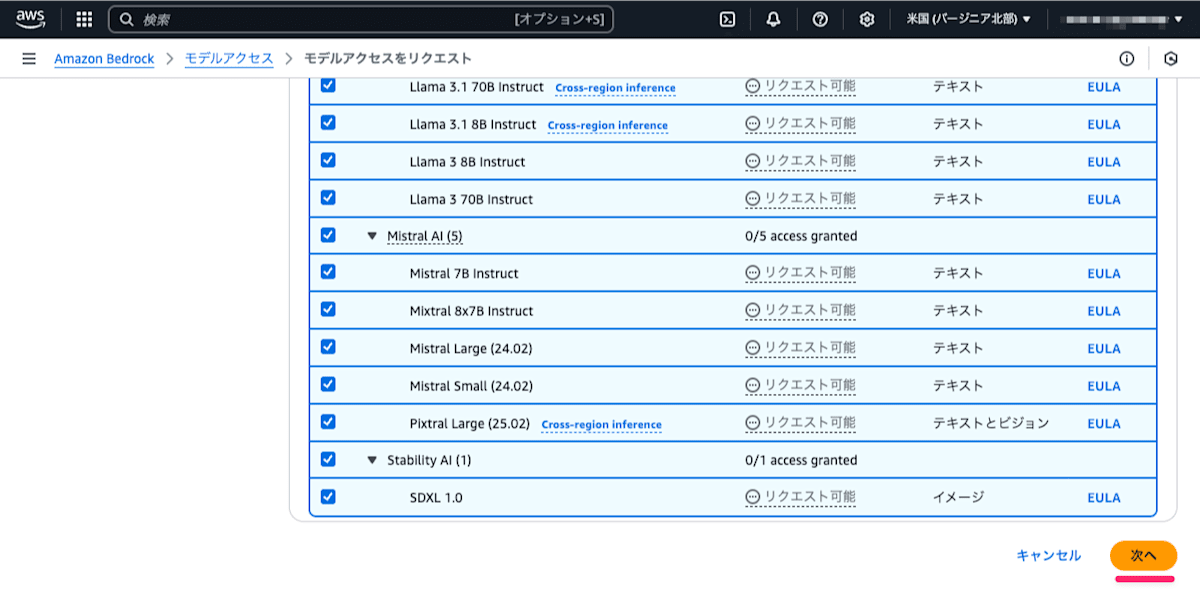1200x590 pixels.
Task: Click the Mistral Small (24.02) model name
Action: [x=471, y=386]
